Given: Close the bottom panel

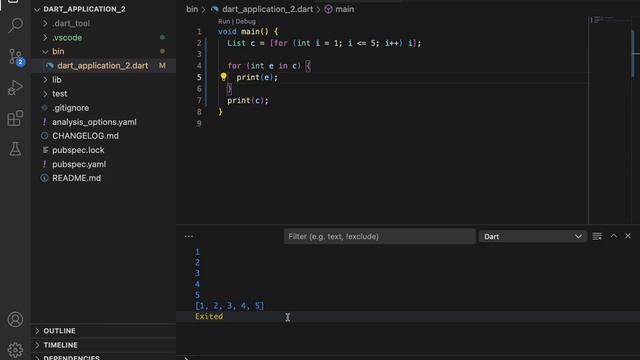Looking at the screenshot, I should click(628, 236).
